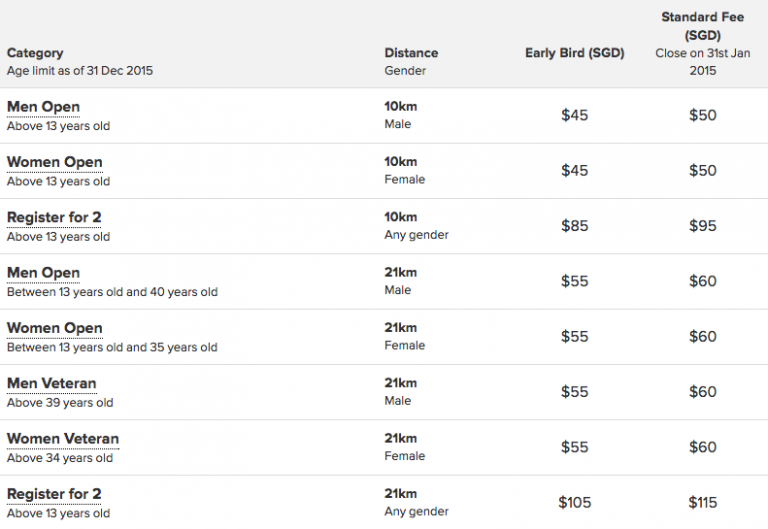Click the $95 standard fee price
Viewport: 768px width, 529px height.
702,226
